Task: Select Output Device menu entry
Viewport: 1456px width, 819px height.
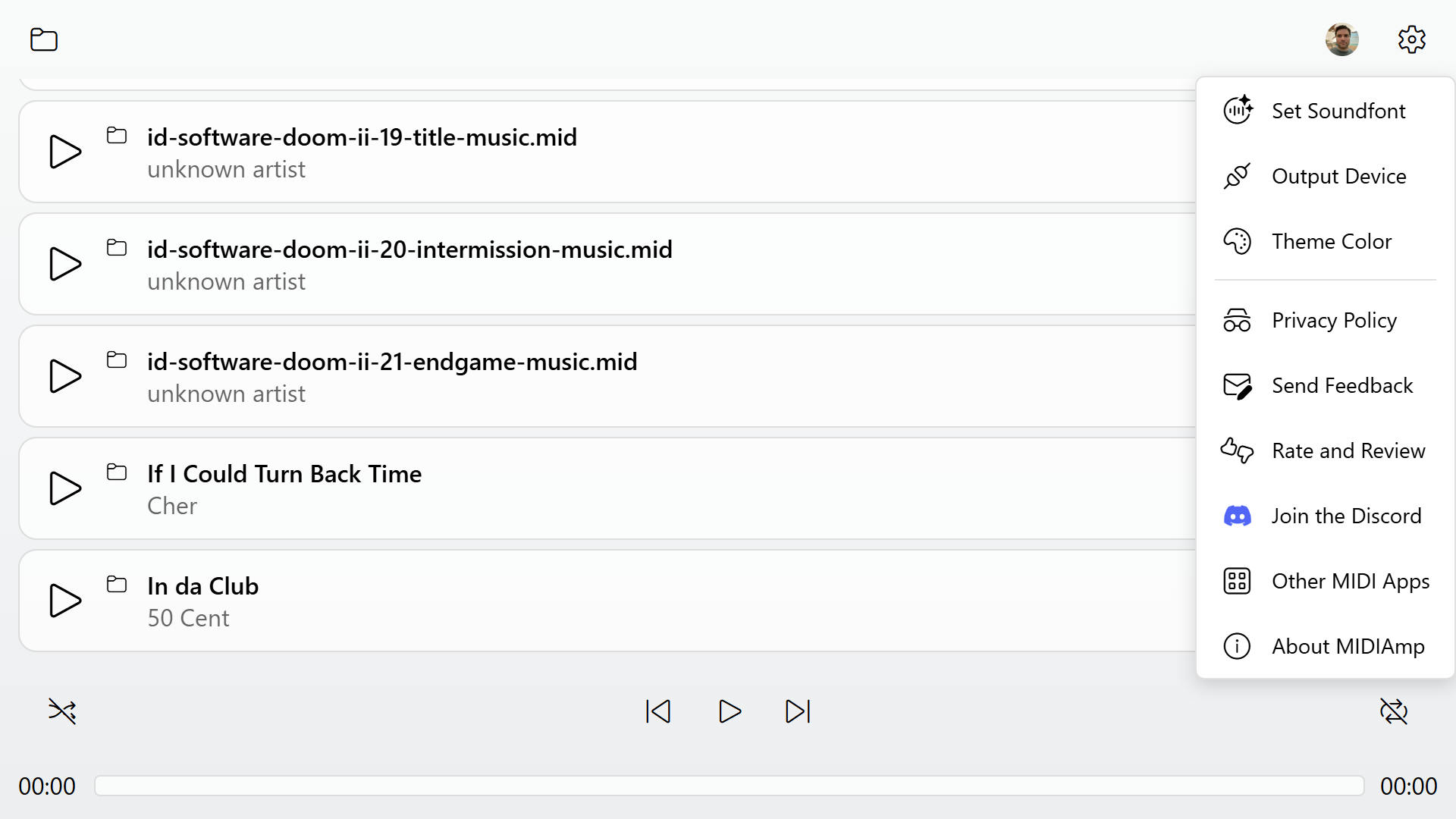Action: click(1326, 176)
